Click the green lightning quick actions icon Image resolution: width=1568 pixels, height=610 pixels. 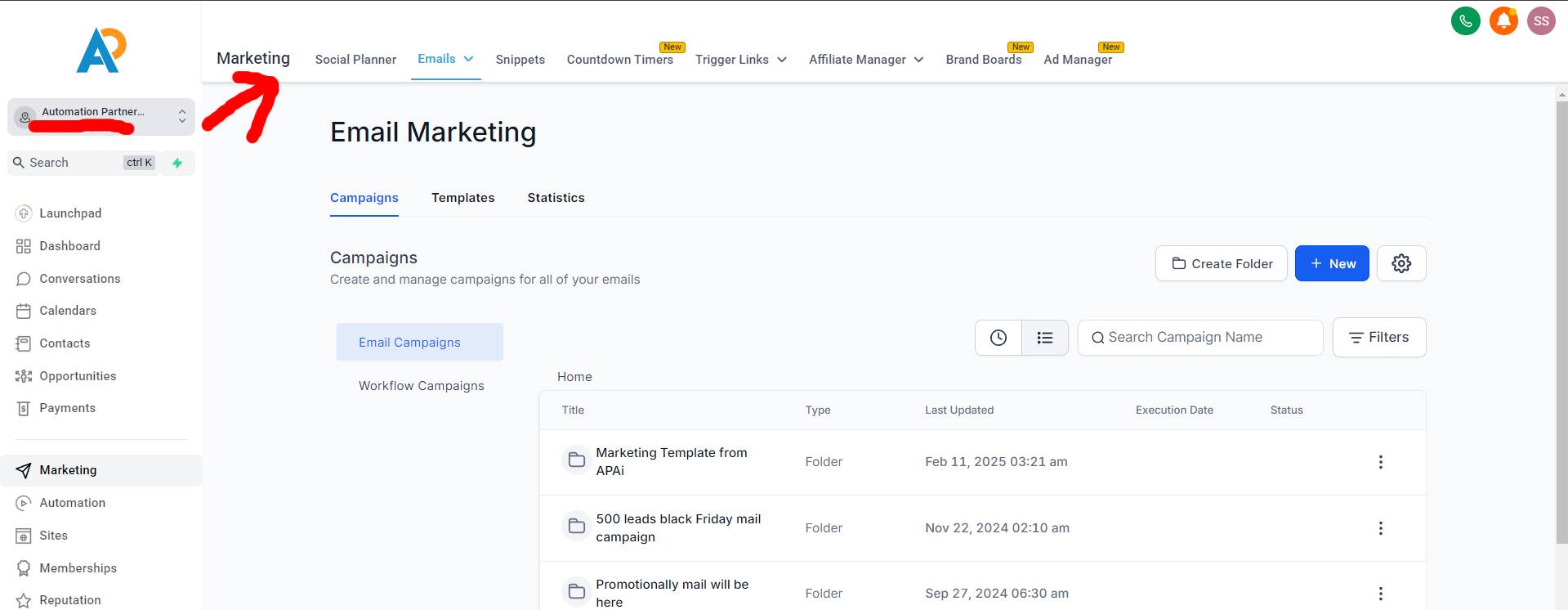pos(177,163)
